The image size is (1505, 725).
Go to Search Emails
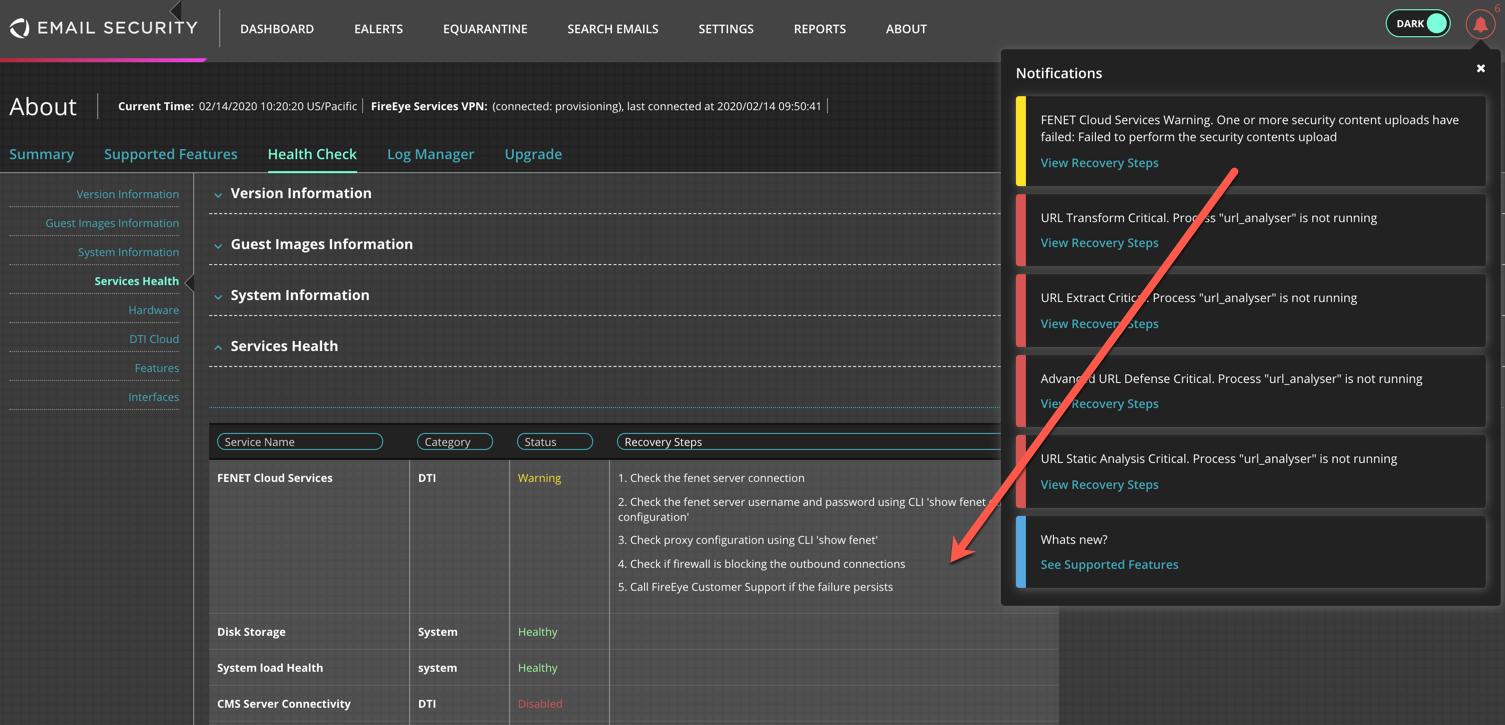[613, 29]
